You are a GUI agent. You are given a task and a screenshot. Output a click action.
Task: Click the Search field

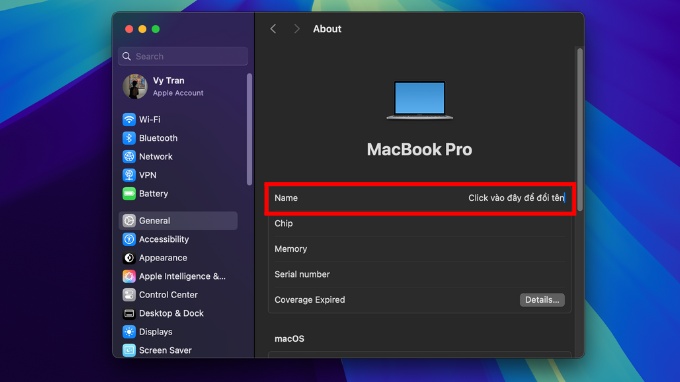click(183, 56)
